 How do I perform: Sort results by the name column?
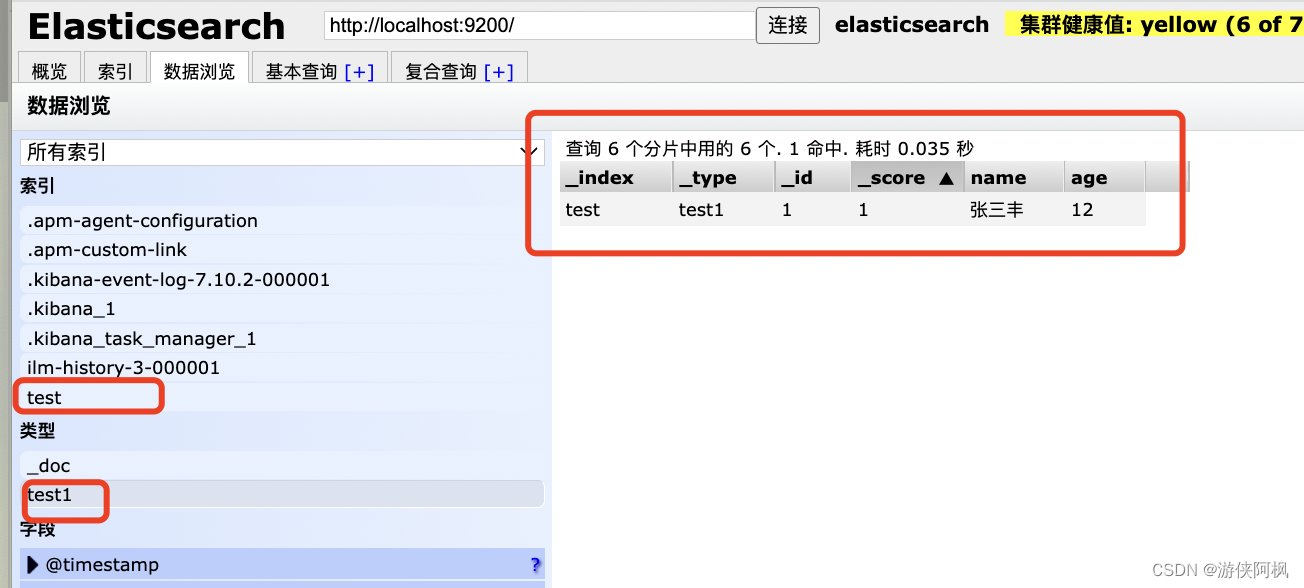(1013, 177)
